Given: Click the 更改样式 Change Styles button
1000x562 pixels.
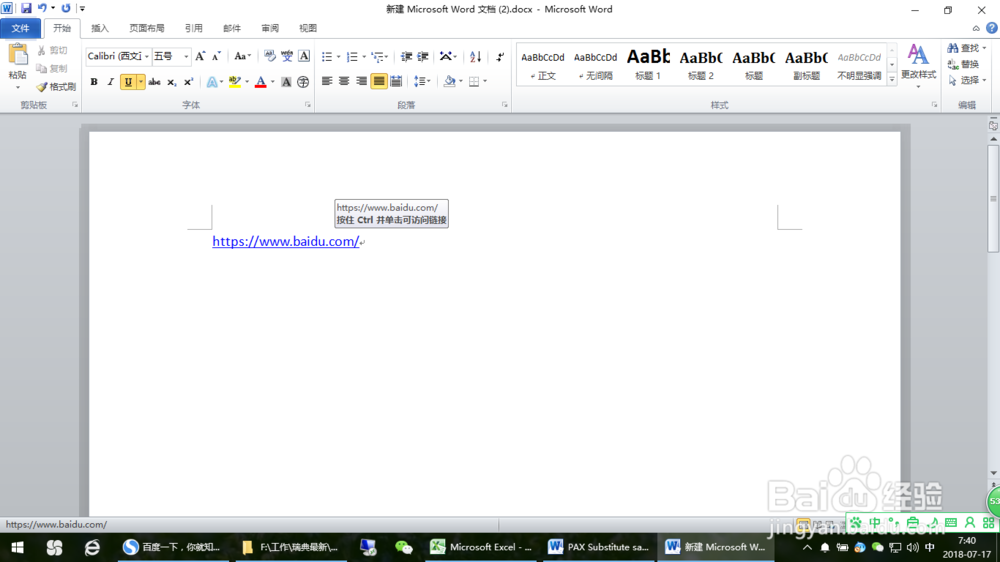Looking at the screenshot, I should (918, 64).
